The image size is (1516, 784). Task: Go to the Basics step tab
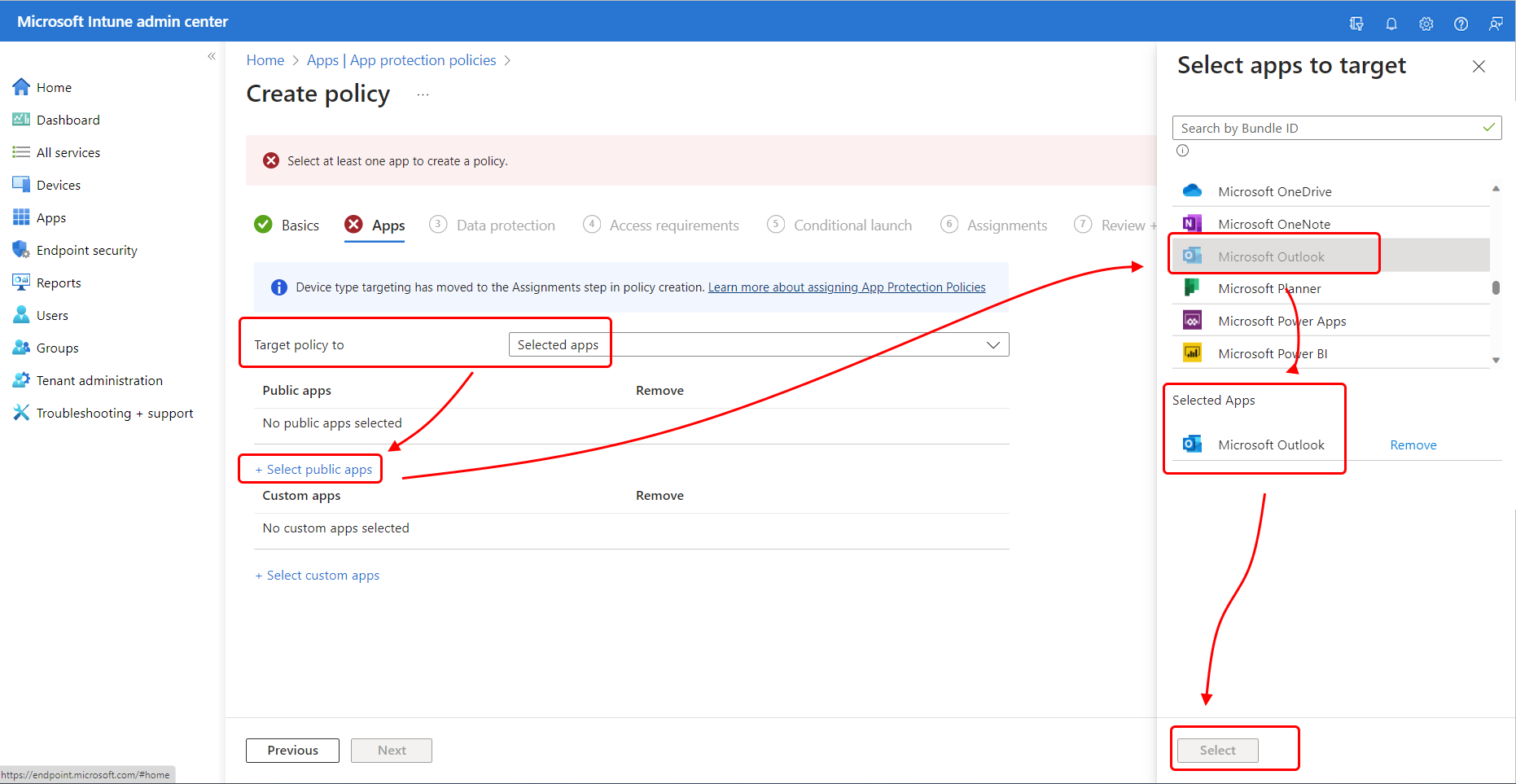coord(287,225)
